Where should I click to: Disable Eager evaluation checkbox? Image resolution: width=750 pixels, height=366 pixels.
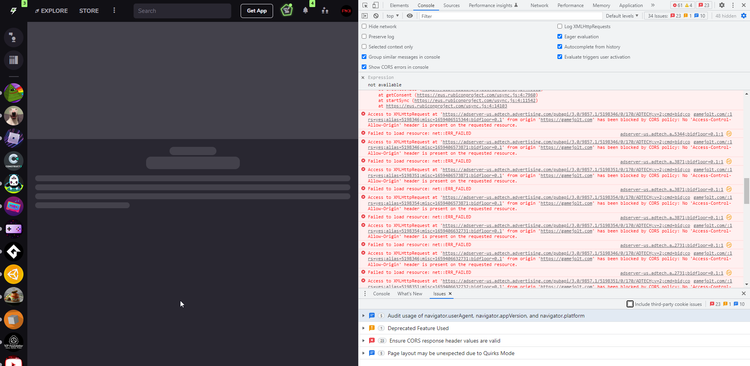coord(560,36)
